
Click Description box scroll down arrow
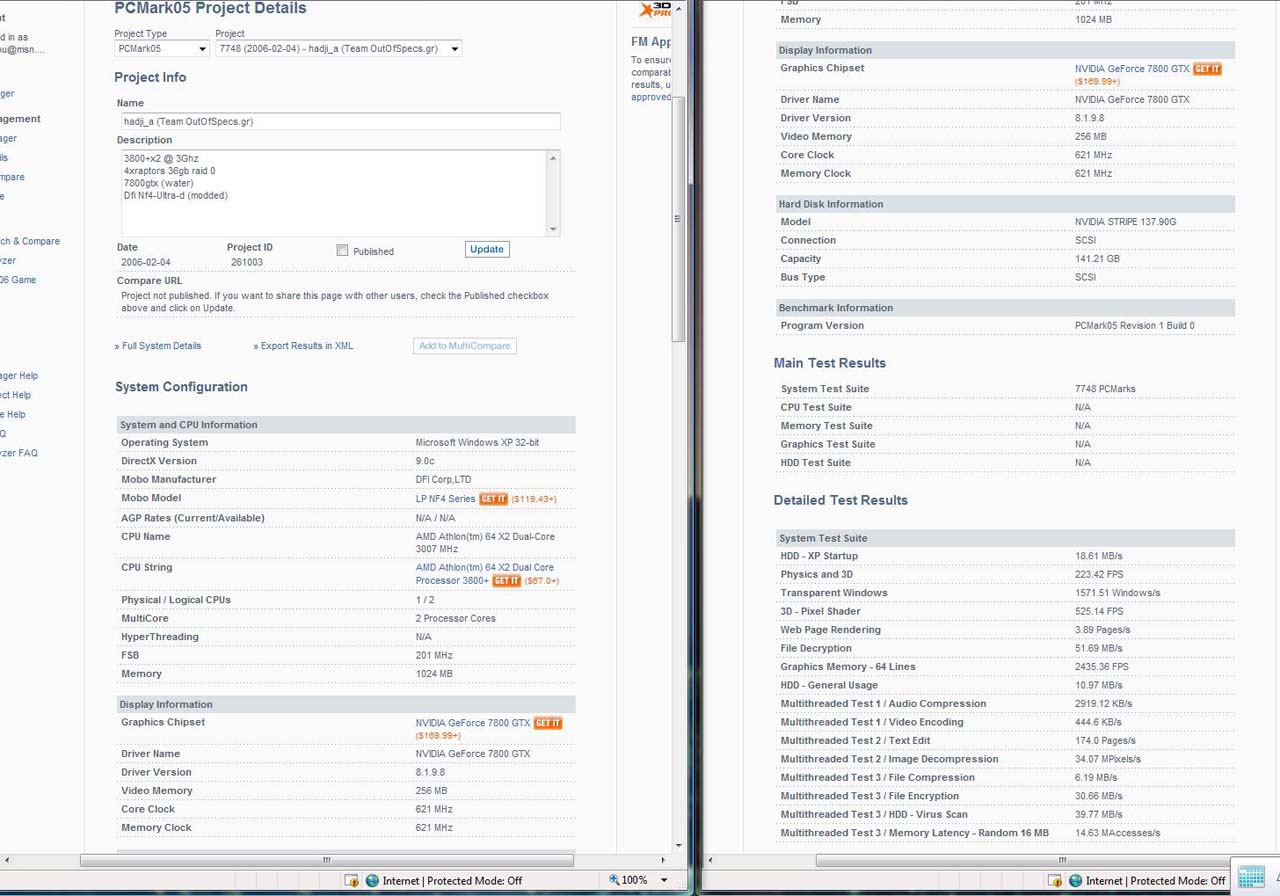pos(553,229)
